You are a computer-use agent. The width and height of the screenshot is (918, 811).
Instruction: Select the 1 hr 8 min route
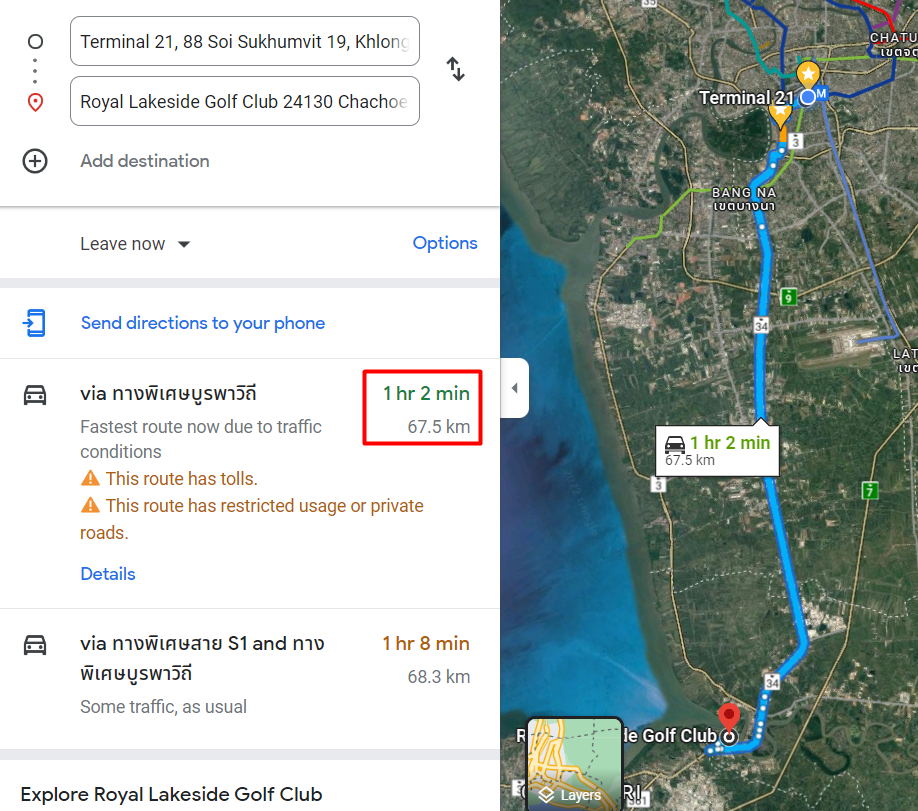coord(249,679)
